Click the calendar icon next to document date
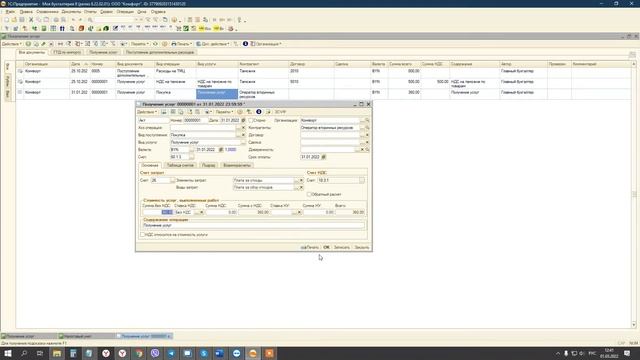The image size is (640, 360). click(x=244, y=120)
